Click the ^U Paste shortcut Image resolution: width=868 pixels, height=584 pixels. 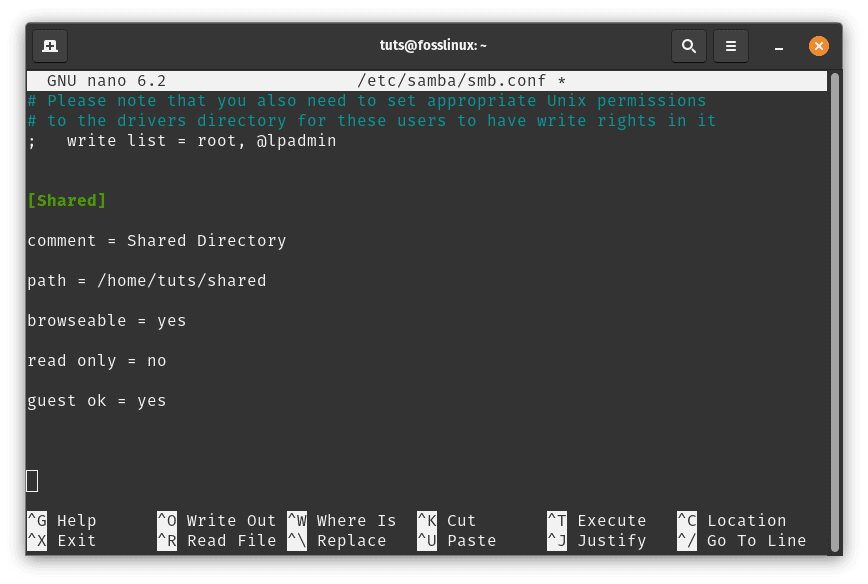click(457, 540)
